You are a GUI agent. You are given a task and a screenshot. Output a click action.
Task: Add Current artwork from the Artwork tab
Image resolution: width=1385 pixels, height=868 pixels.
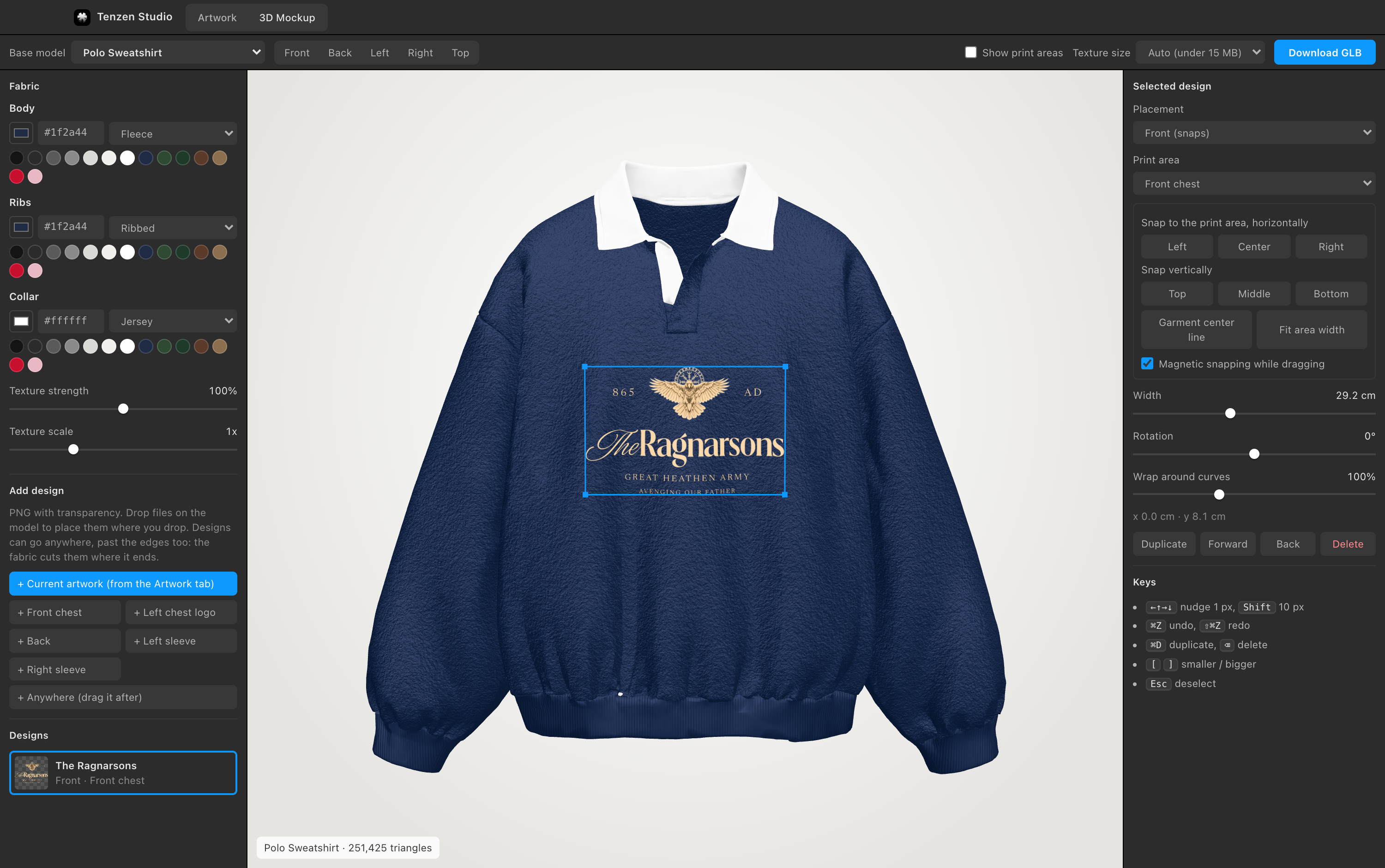123,583
